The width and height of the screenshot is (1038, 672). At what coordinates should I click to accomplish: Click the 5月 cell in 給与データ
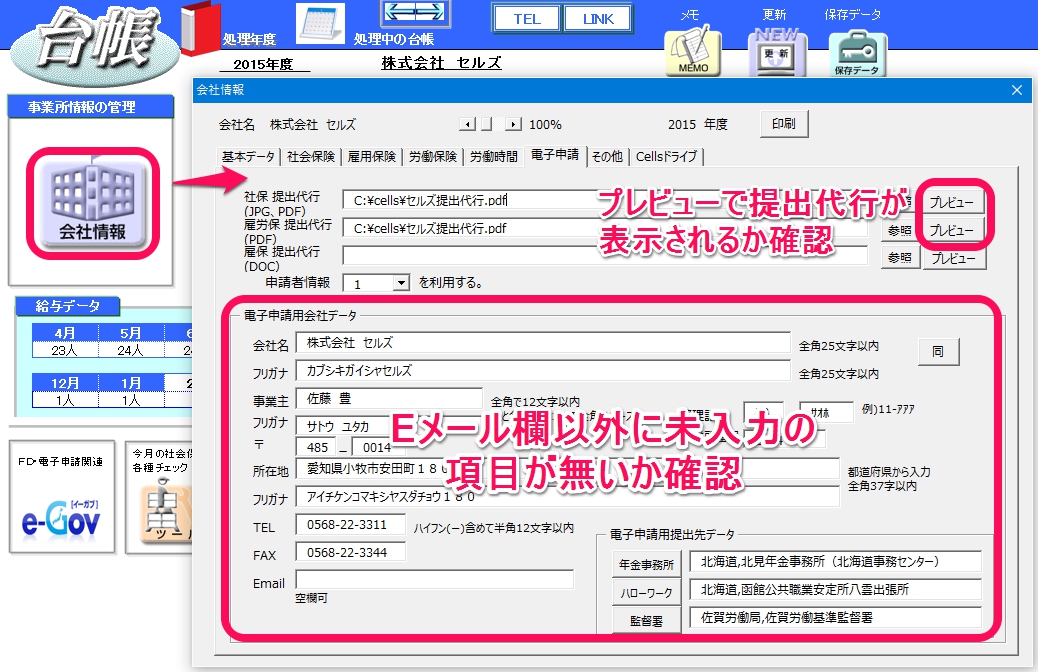click(131, 333)
